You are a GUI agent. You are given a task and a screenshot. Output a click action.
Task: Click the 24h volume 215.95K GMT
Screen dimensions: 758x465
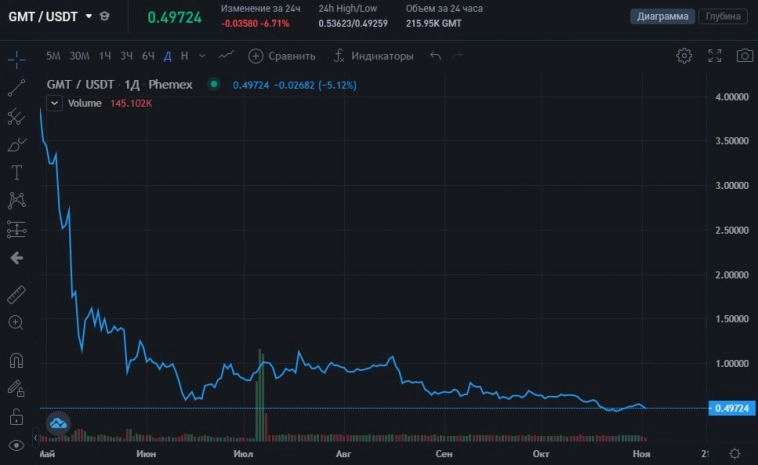[434, 23]
